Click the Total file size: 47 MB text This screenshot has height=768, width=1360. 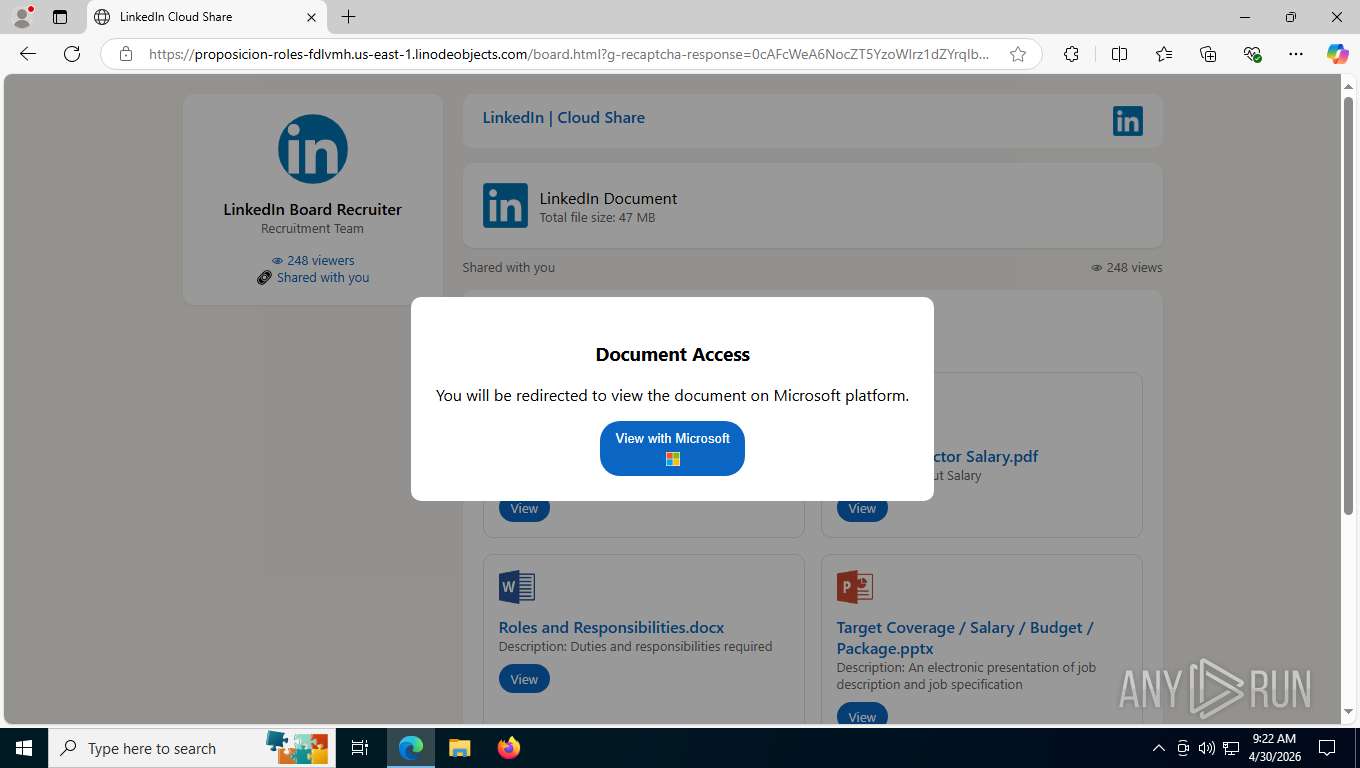(x=597, y=217)
